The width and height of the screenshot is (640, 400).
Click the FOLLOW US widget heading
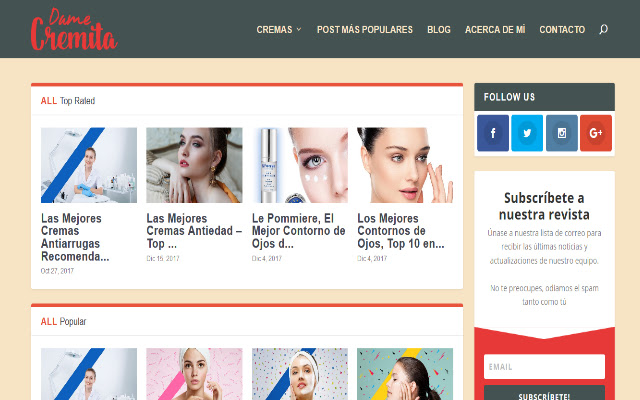pyautogui.click(x=509, y=97)
